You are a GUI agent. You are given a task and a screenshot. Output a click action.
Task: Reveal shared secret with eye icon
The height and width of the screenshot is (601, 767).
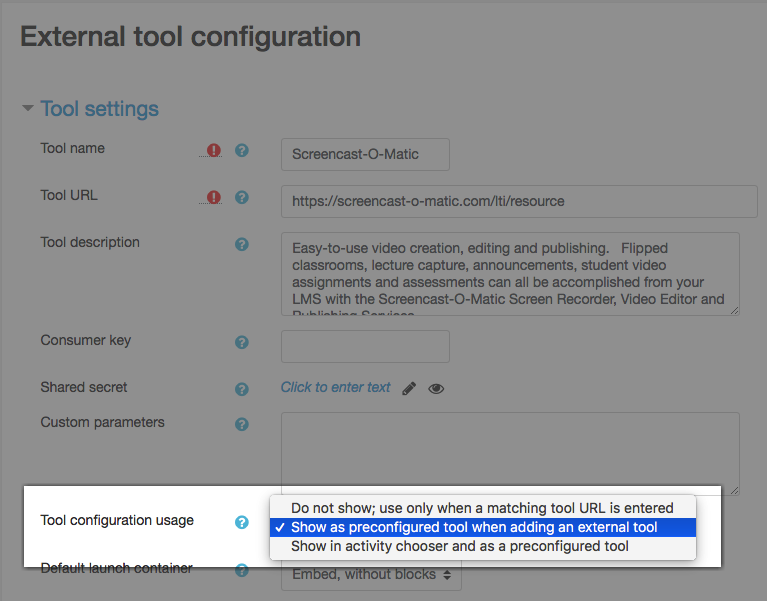[436, 389]
